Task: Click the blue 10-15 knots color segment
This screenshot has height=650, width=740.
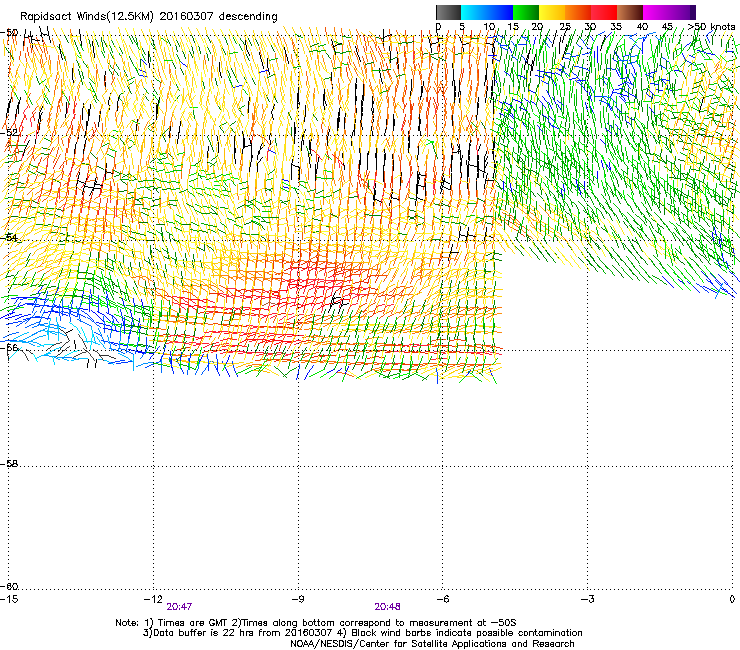Action: pos(500,12)
